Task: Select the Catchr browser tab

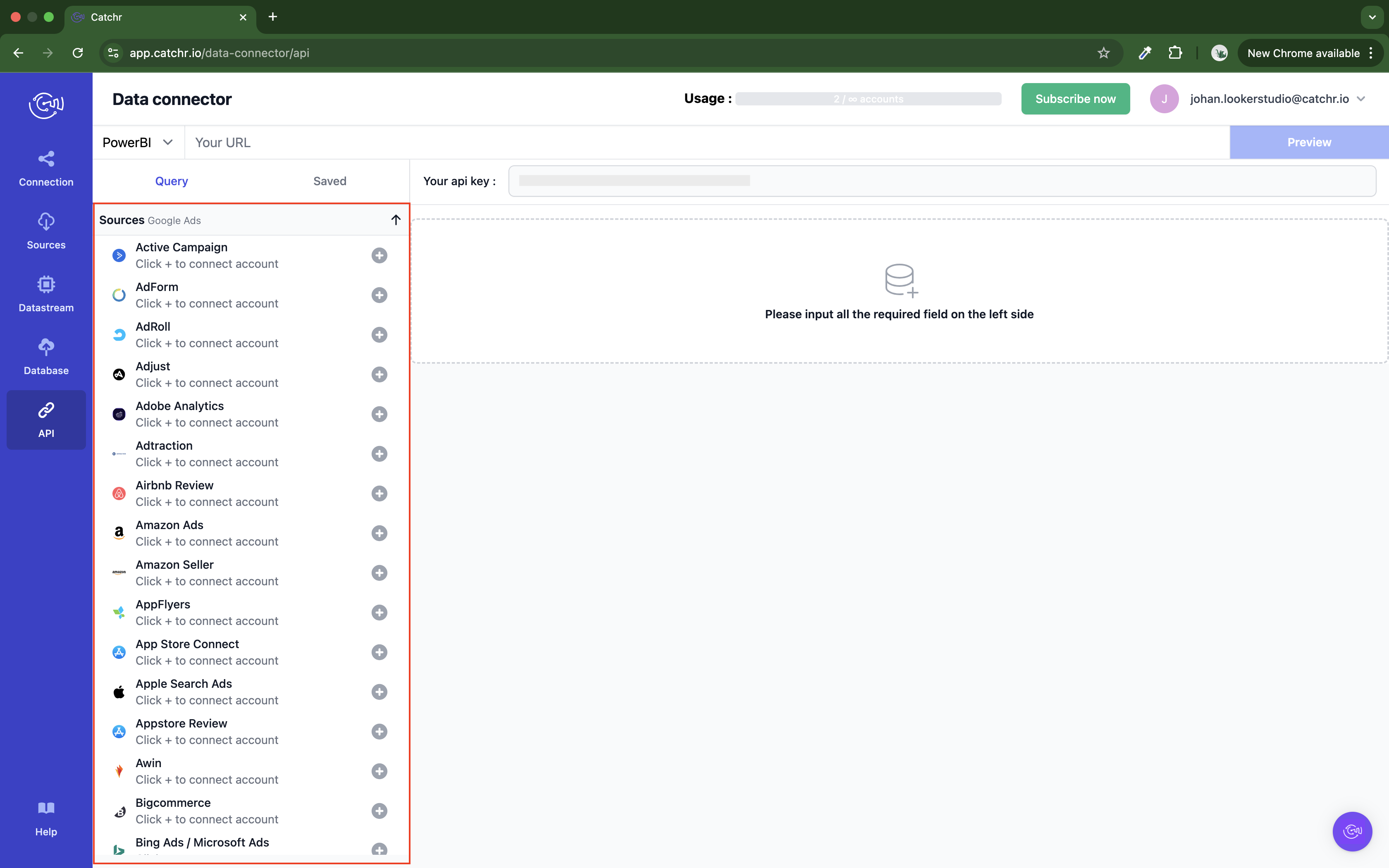Action: pos(160,17)
